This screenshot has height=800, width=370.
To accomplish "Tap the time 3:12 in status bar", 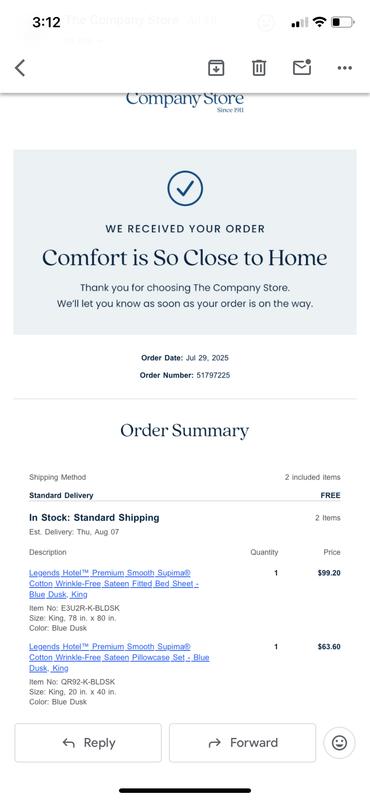I will pyautogui.click(x=46, y=22).
